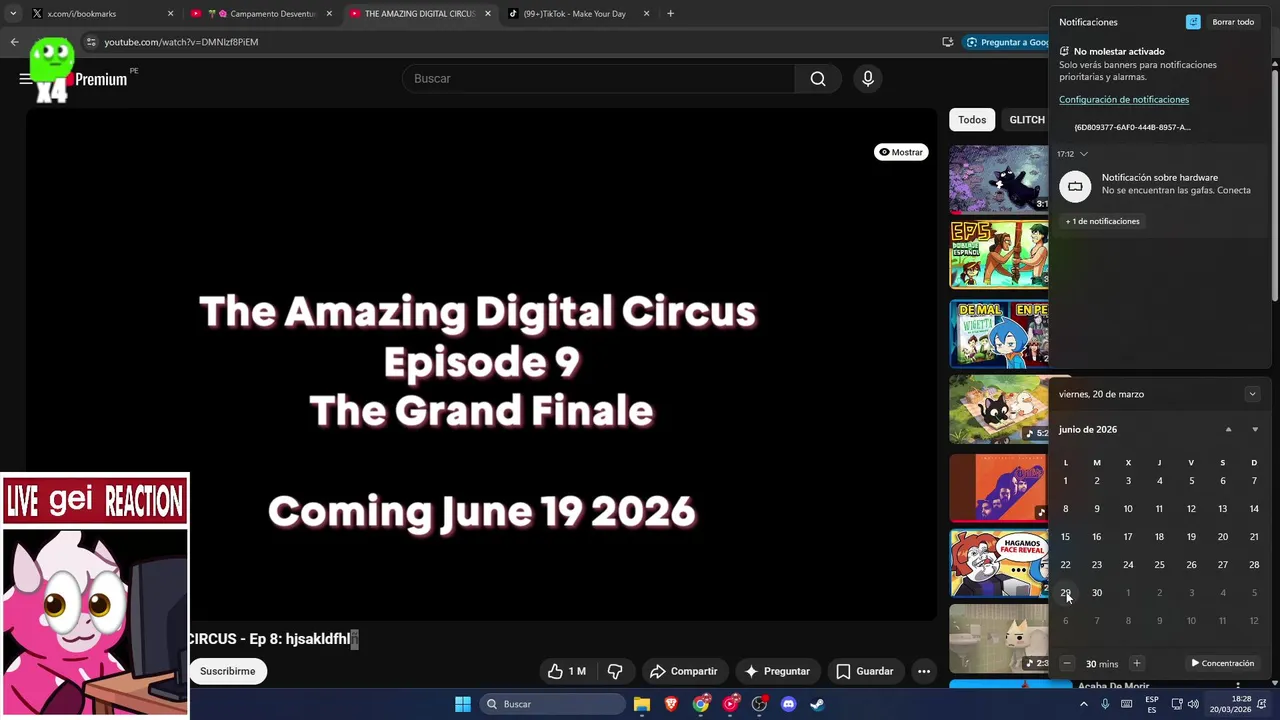This screenshot has height=720, width=1280.
Task: Collapse the 17:12 notification group chevron
Action: 1083,154
